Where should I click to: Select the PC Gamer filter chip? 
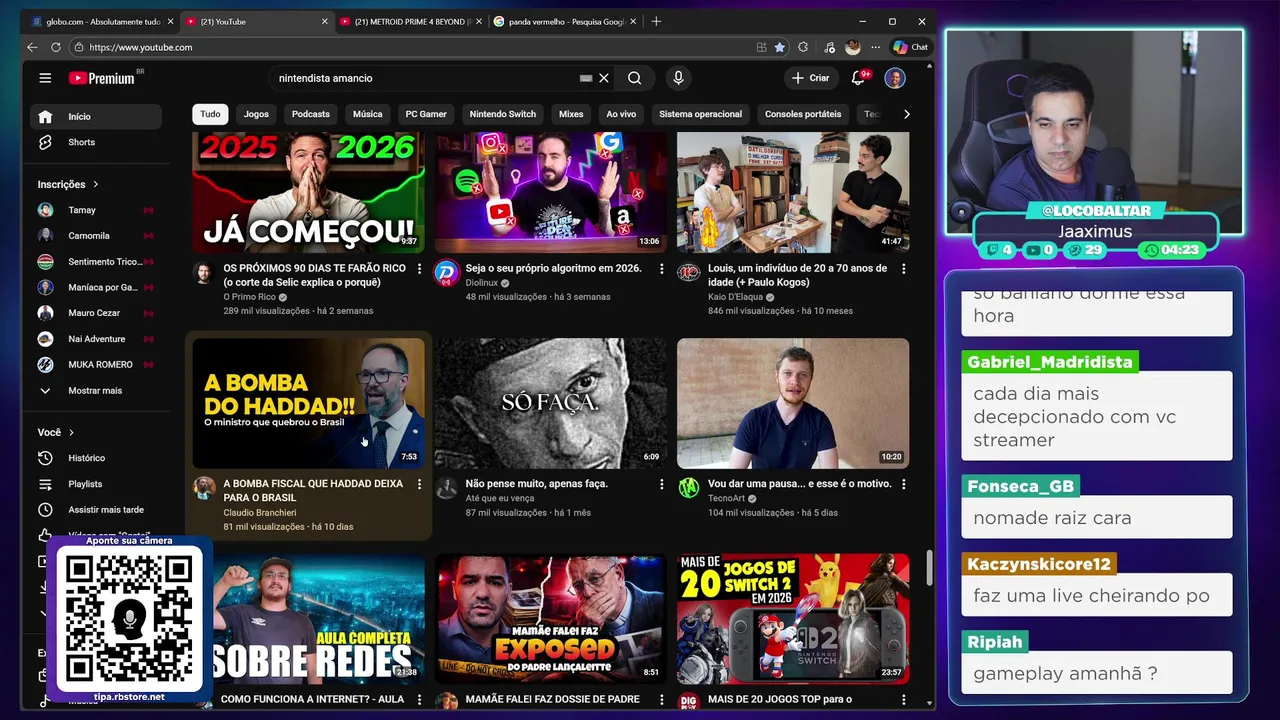point(426,114)
